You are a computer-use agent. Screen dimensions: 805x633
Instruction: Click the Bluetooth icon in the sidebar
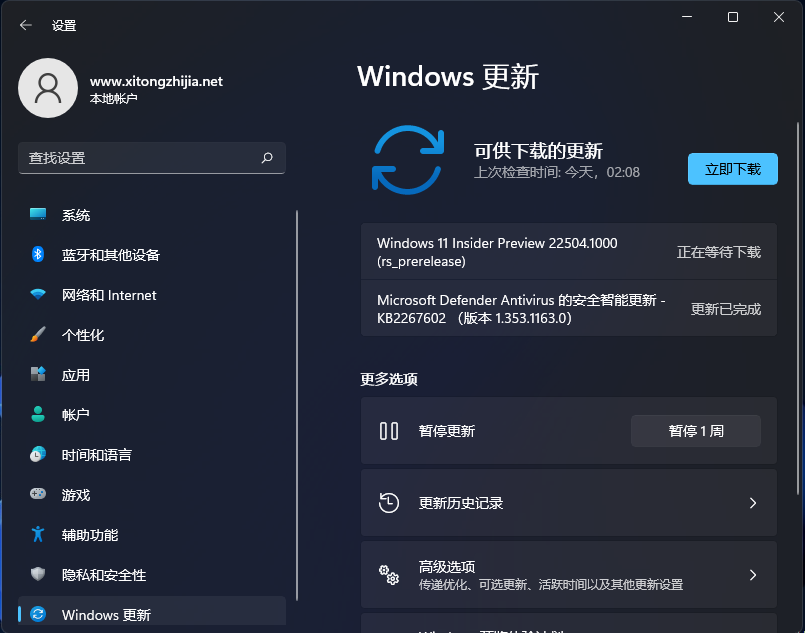tap(38, 254)
